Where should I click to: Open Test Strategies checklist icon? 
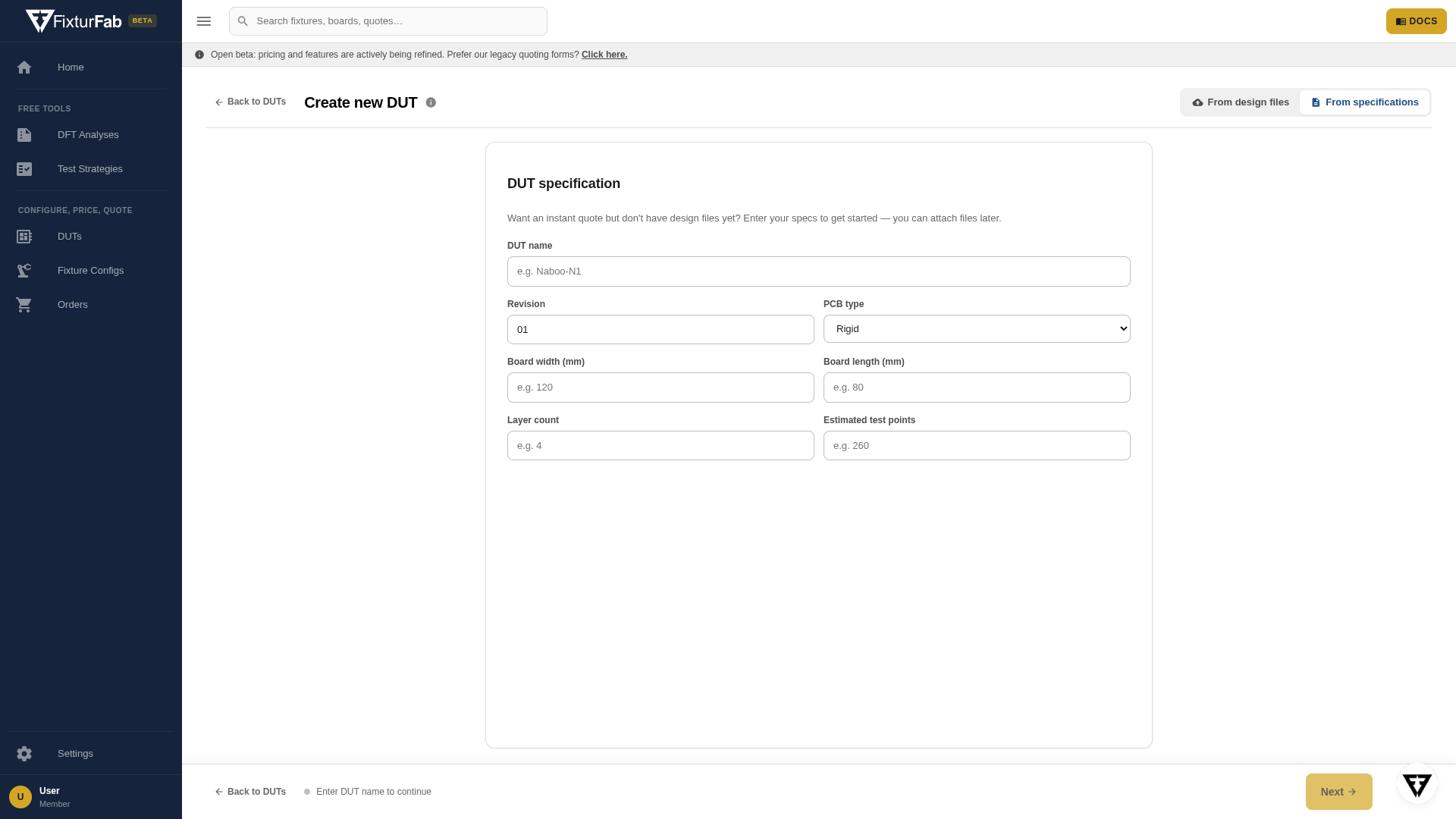coord(24,169)
